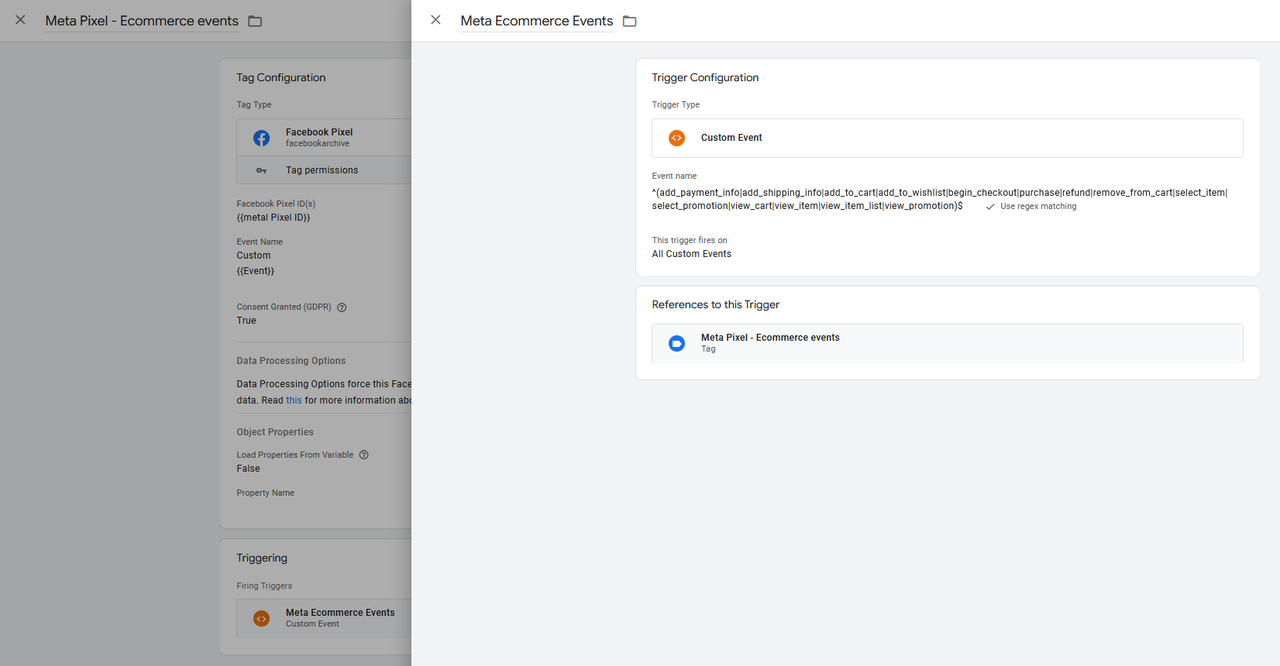Screen dimensions: 1280x666
Task: Click the Object Properties heading
Action: click(275, 432)
